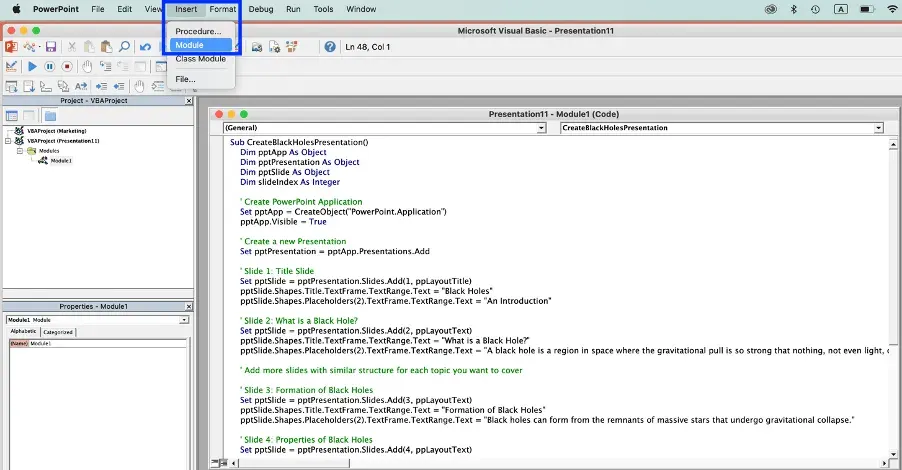Image resolution: width=902 pixels, height=470 pixels.
Task: Collapse the Modules folder tree node
Action: 20,151
